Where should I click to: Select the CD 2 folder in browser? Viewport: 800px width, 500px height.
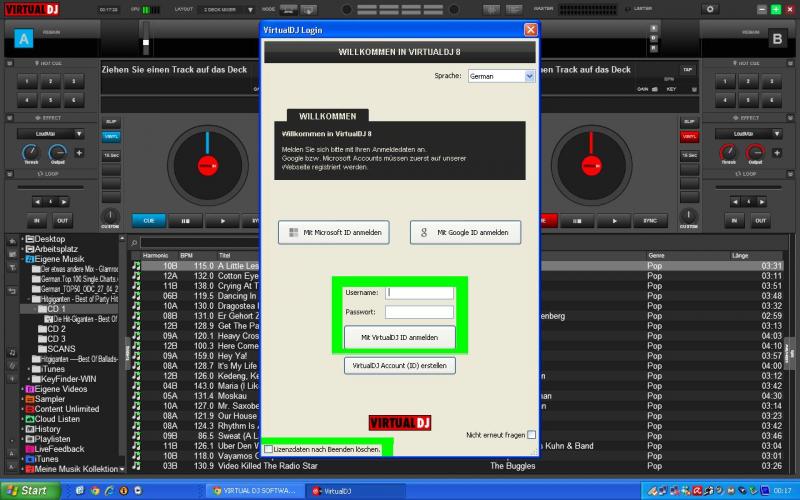coord(56,329)
